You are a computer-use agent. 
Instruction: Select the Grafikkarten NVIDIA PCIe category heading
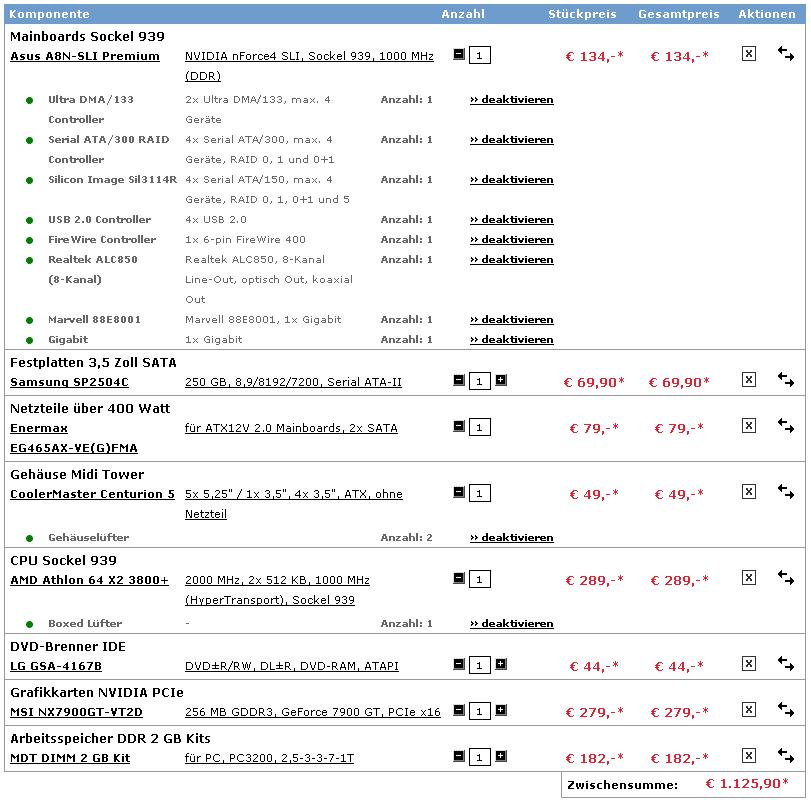click(x=97, y=692)
